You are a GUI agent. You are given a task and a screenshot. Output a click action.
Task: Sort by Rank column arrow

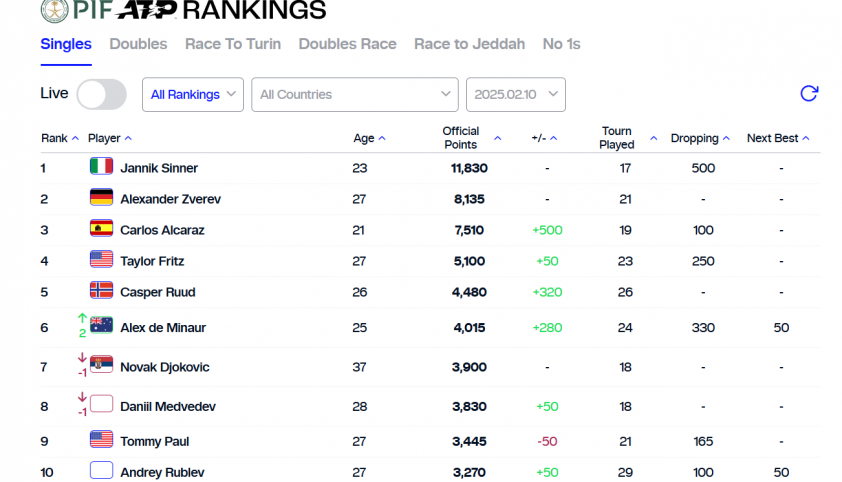pyautogui.click(x=75, y=138)
